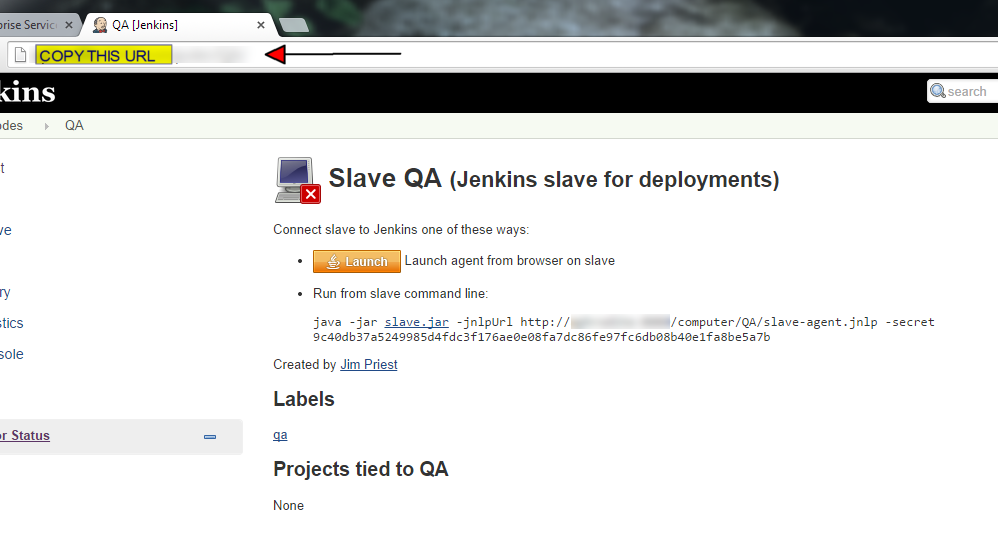Click the QA breadcrumb item

74,126
